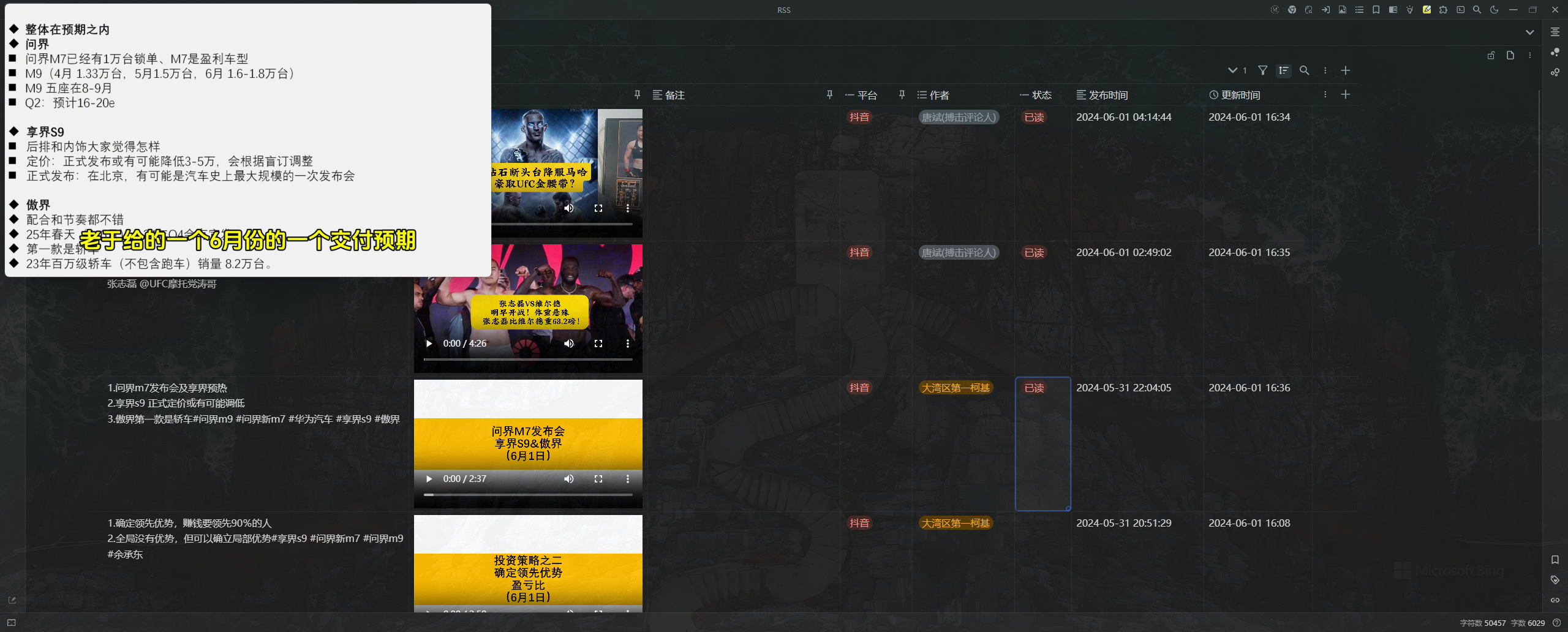Click the Chrome browser icon in top toolbar

tap(1292, 10)
